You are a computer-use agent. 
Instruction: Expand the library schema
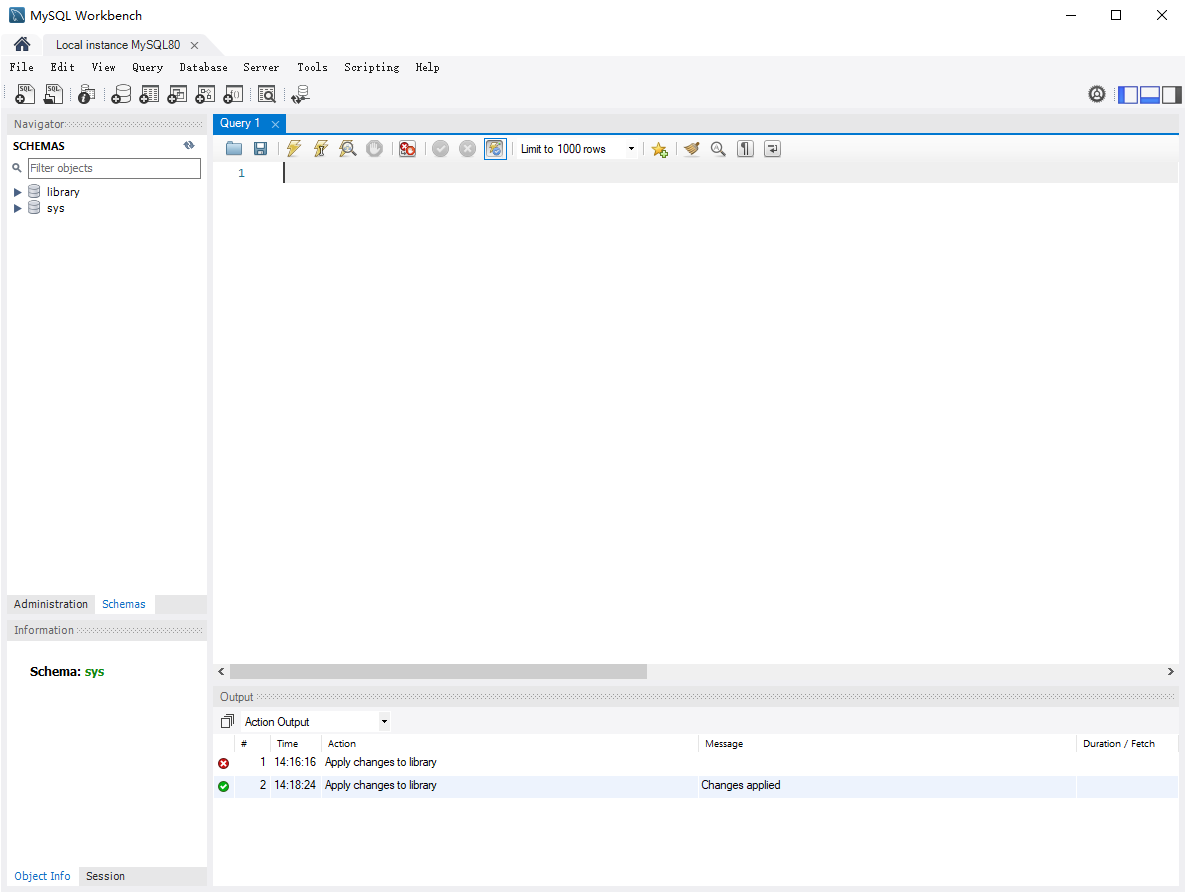17,192
